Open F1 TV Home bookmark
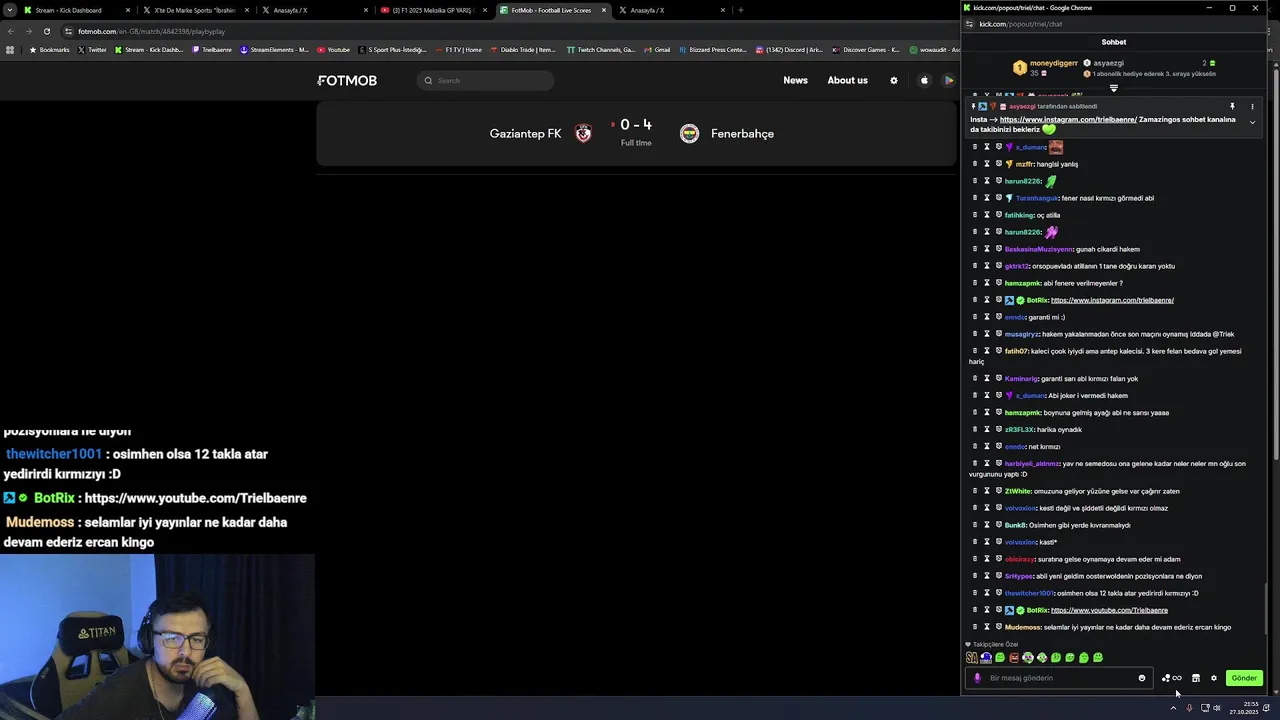Viewport: 1280px width, 720px height. point(458,50)
